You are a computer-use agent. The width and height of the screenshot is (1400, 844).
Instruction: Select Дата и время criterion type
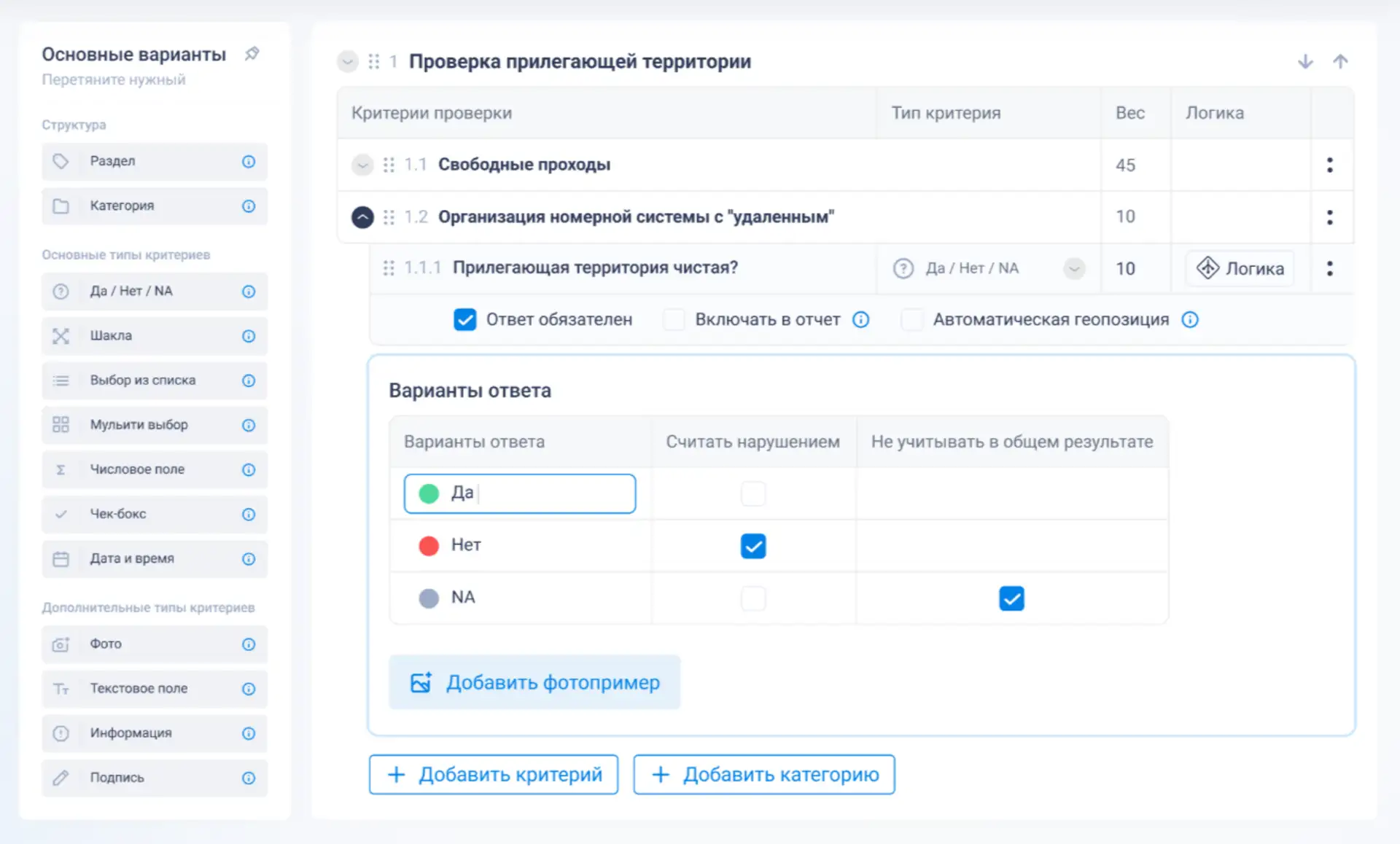(x=155, y=559)
